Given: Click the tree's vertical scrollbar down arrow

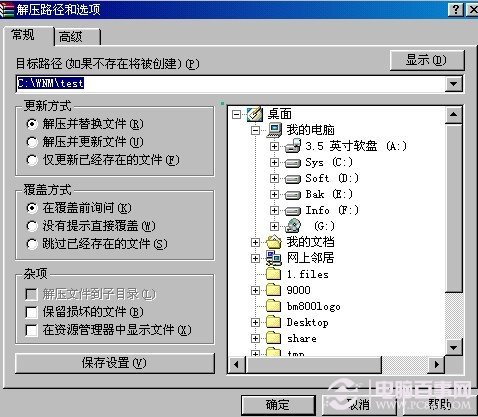Looking at the screenshot, I should click(x=453, y=348).
